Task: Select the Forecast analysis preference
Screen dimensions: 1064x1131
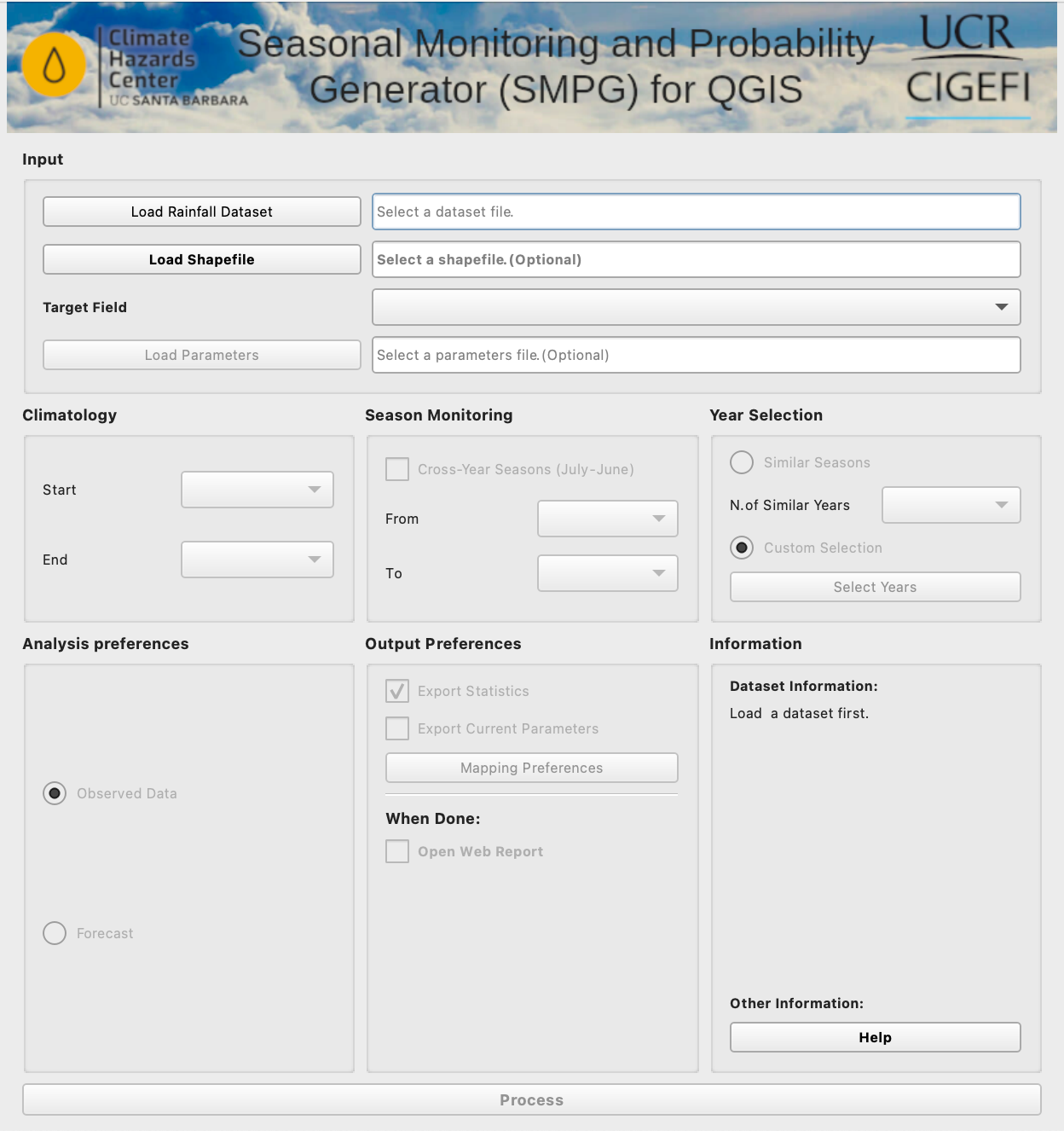Action: coord(54,933)
